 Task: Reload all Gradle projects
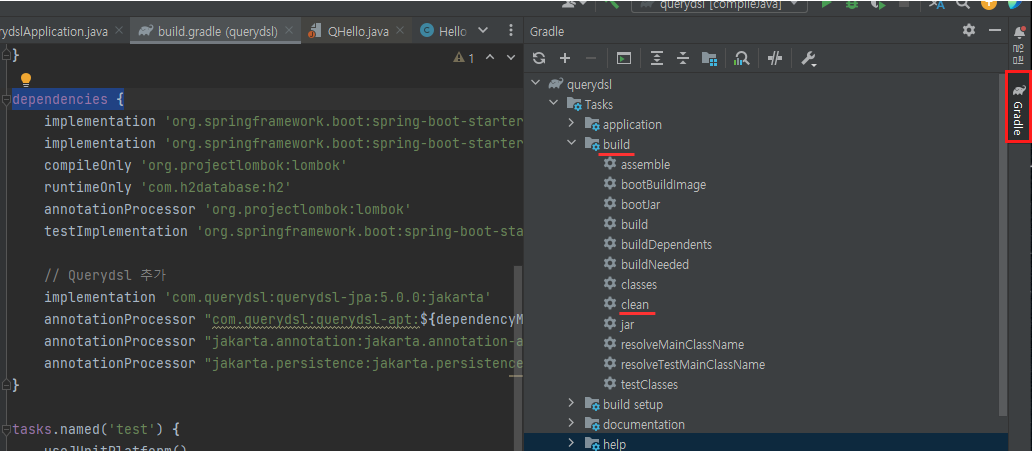click(539, 59)
